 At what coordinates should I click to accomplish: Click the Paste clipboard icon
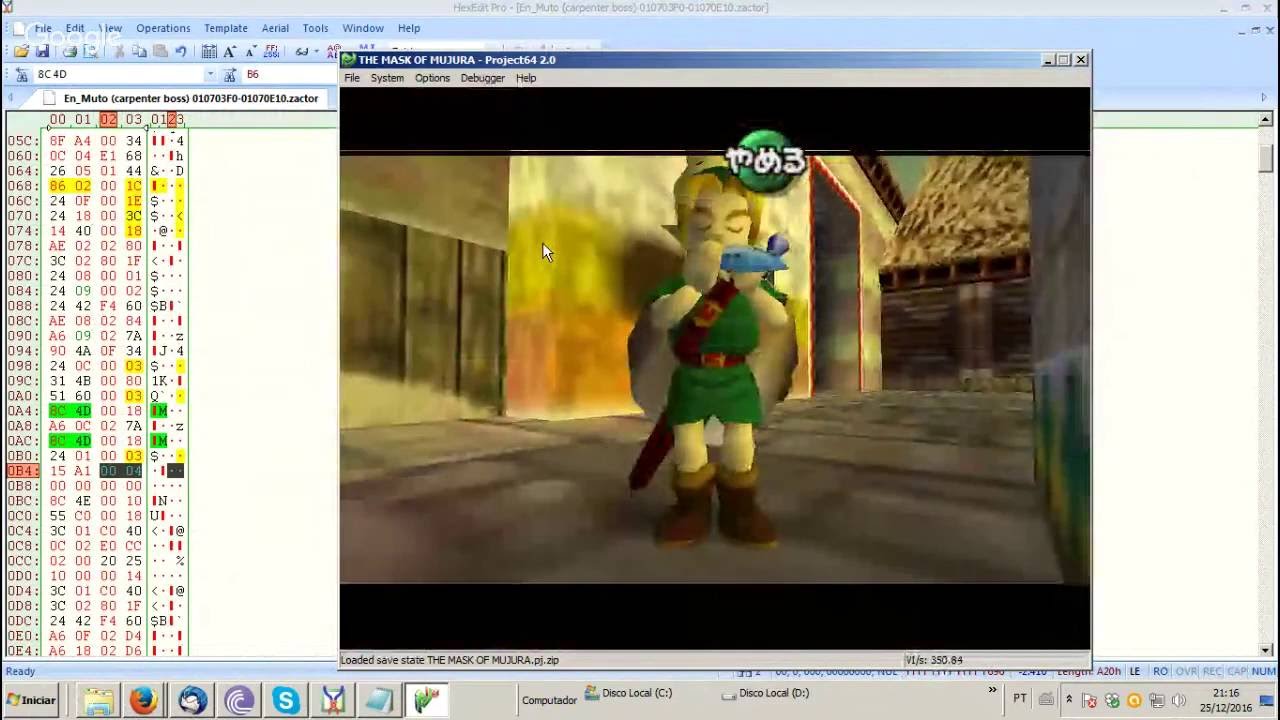coord(160,51)
